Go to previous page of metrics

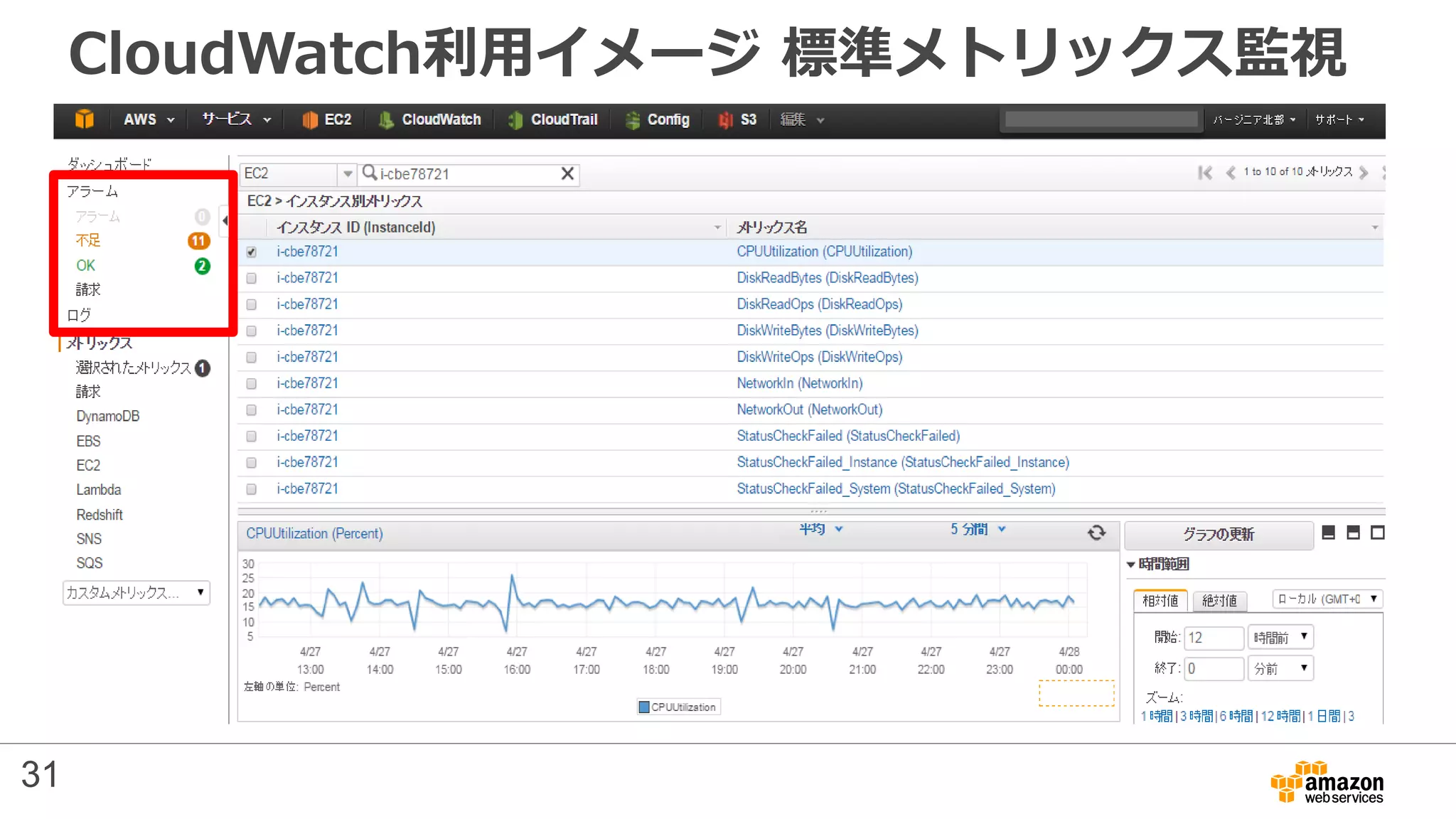coord(1231,173)
